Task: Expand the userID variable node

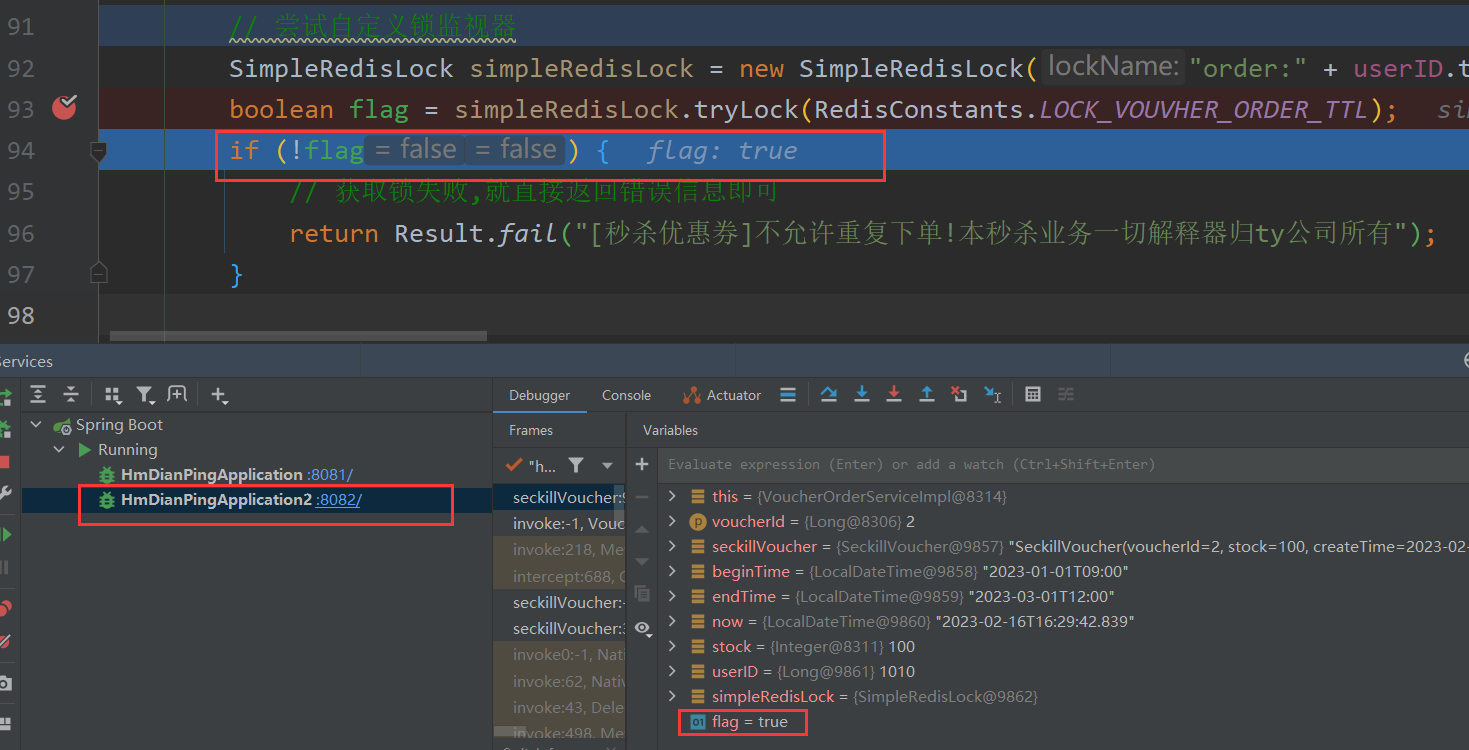Action: (672, 671)
